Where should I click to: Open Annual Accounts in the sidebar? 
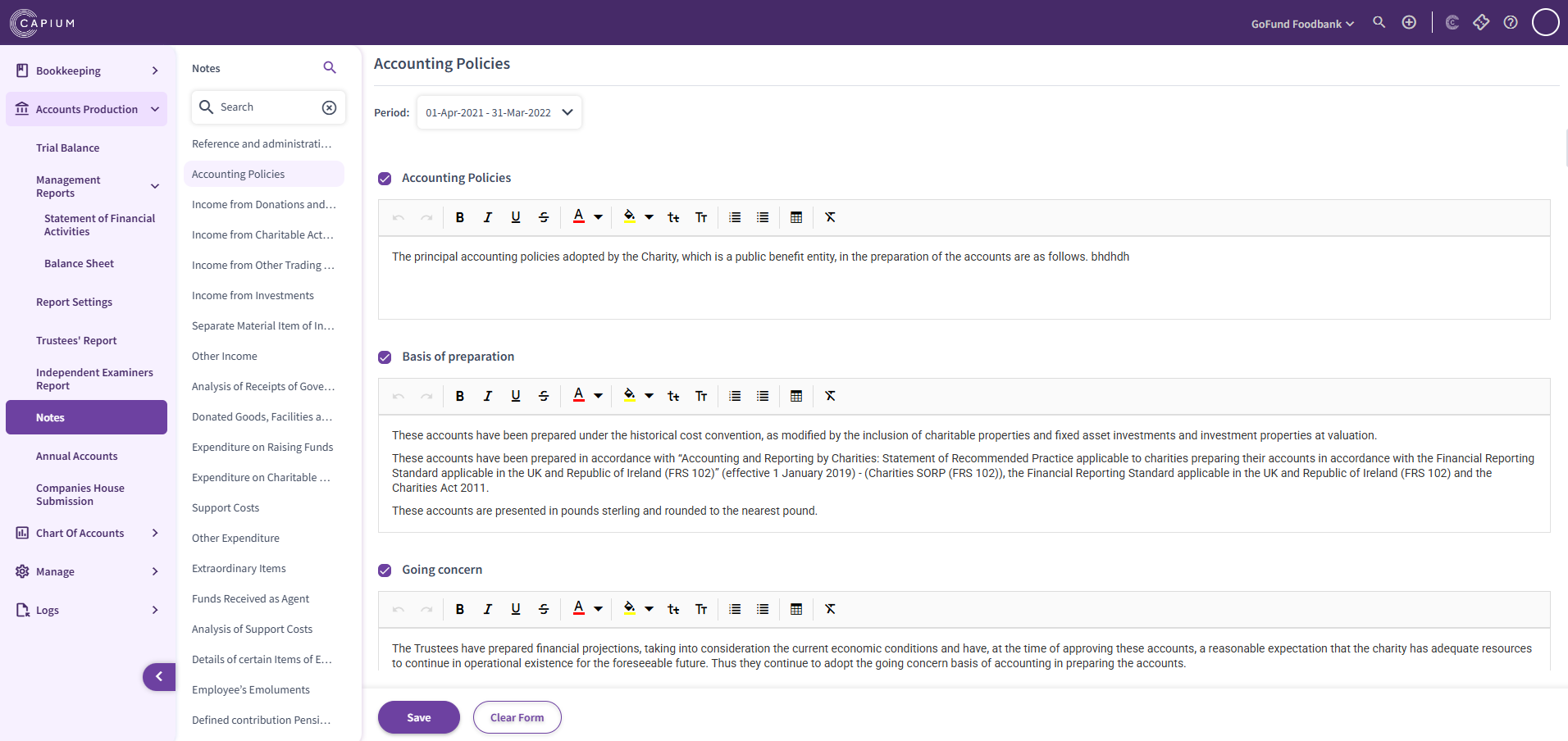76,456
